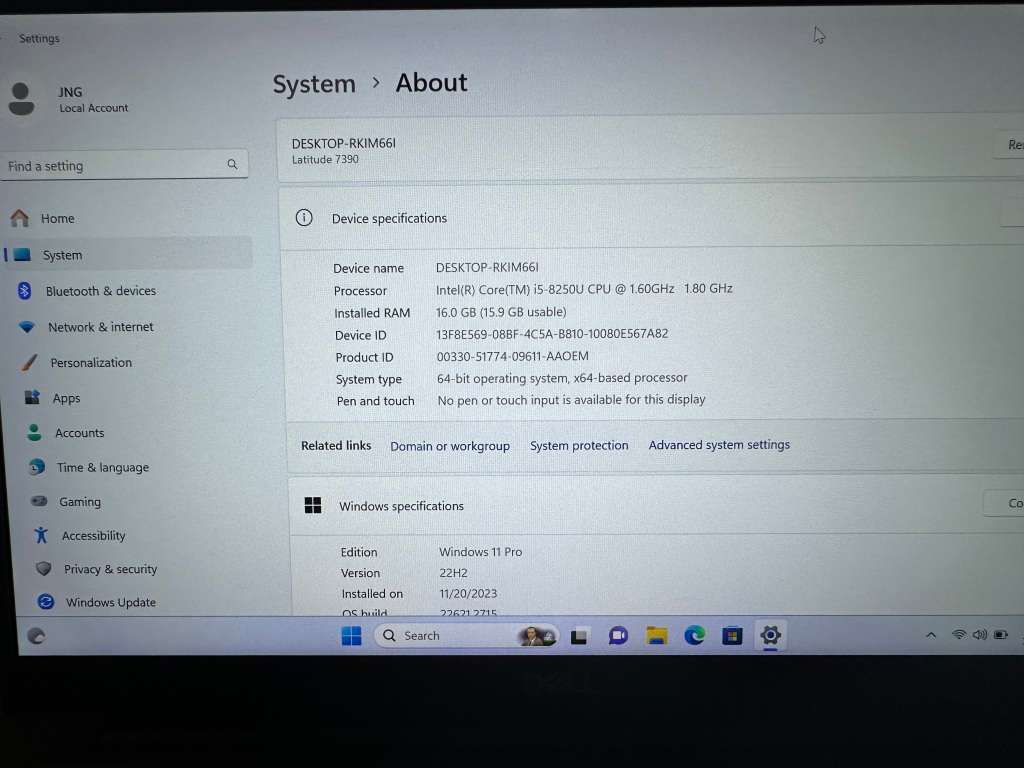The height and width of the screenshot is (768, 1024).
Task: Click the info icon beside Device specifications
Action: tap(304, 217)
